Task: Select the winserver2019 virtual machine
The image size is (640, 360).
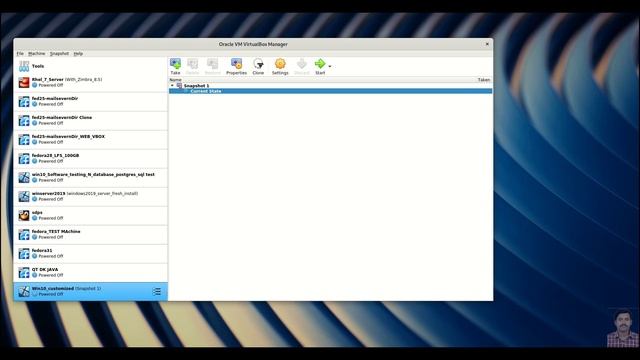Action: [91, 196]
